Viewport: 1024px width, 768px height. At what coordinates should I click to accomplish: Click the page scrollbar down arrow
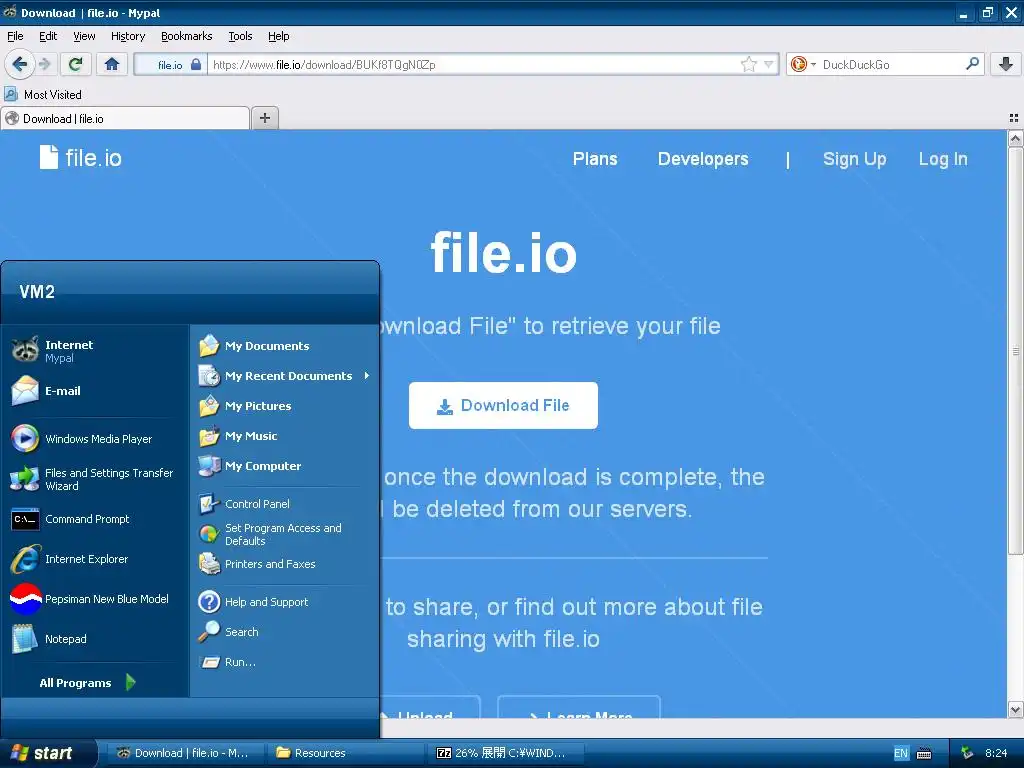click(1015, 709)
